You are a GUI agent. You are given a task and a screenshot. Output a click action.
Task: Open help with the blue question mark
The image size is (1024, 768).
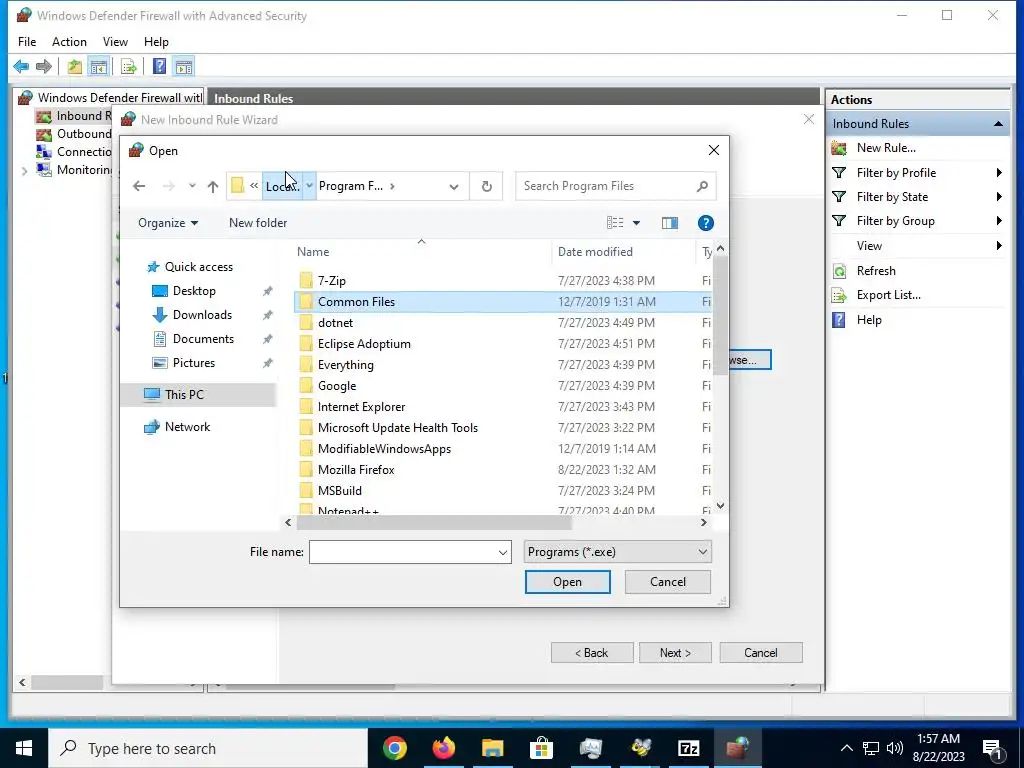click(705, 223)
